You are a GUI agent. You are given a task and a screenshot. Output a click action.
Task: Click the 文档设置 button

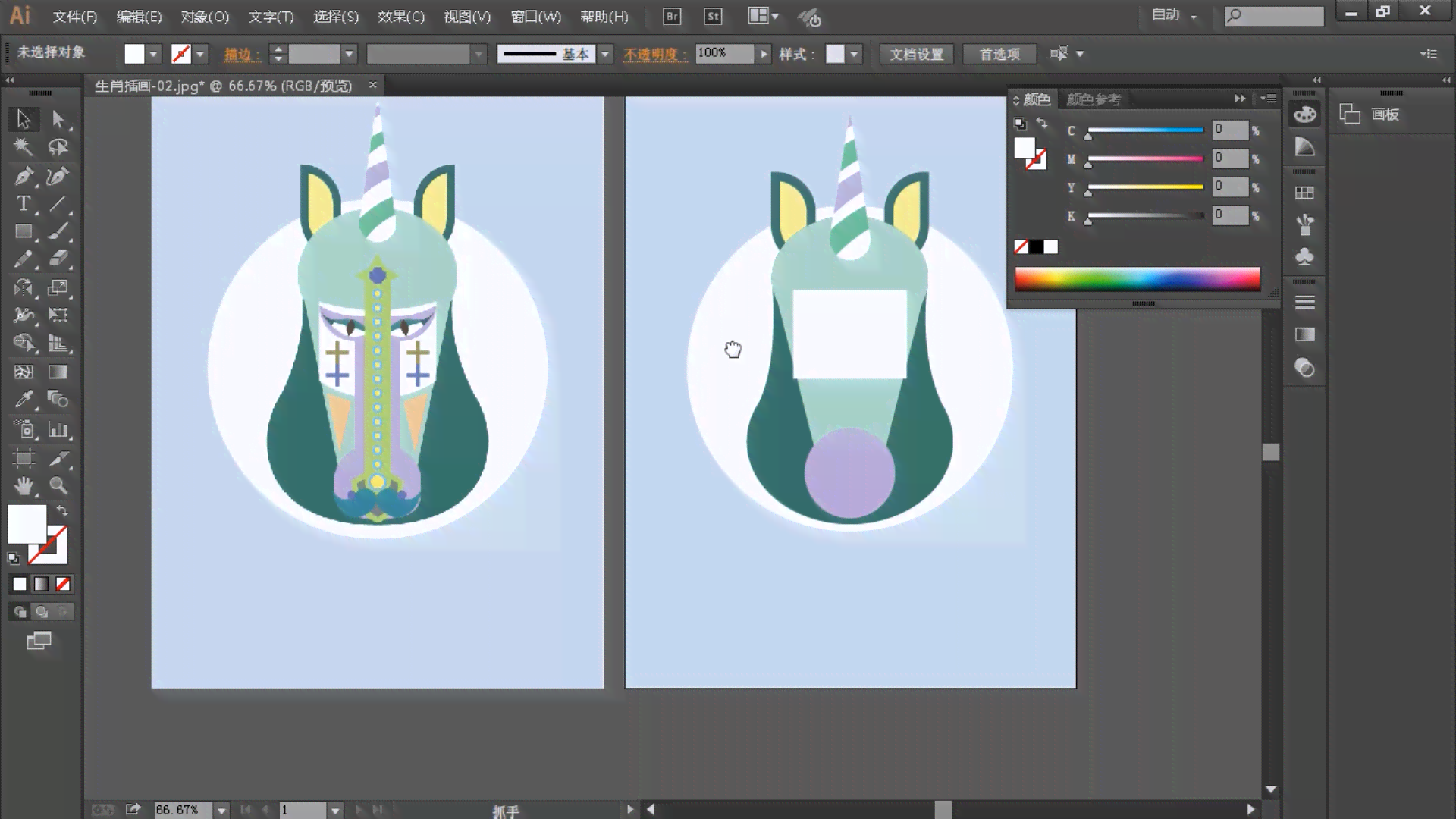[x=916, y=54]
